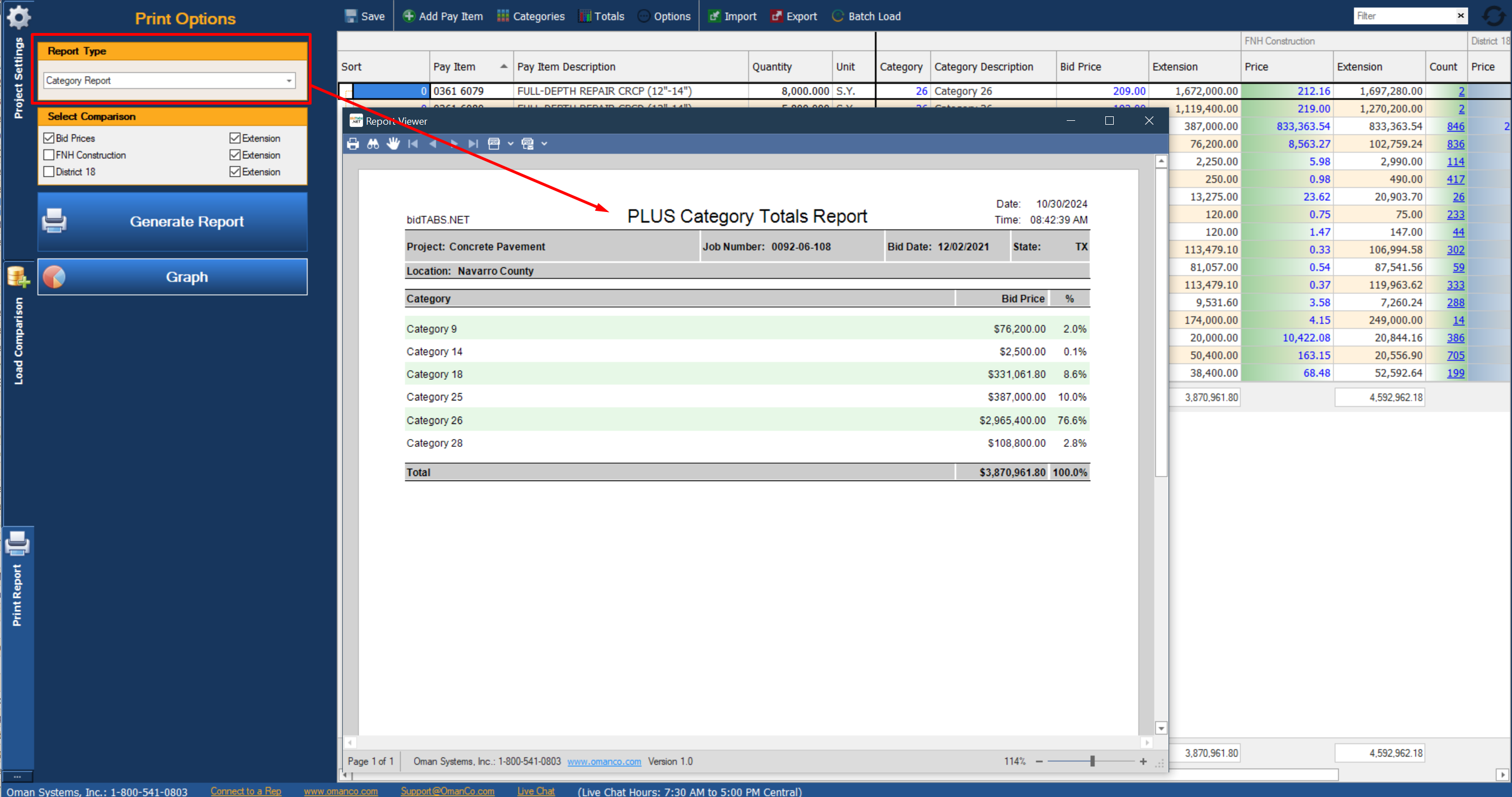
Task: Open the Categories toolbar item
Action: point(531,16)
